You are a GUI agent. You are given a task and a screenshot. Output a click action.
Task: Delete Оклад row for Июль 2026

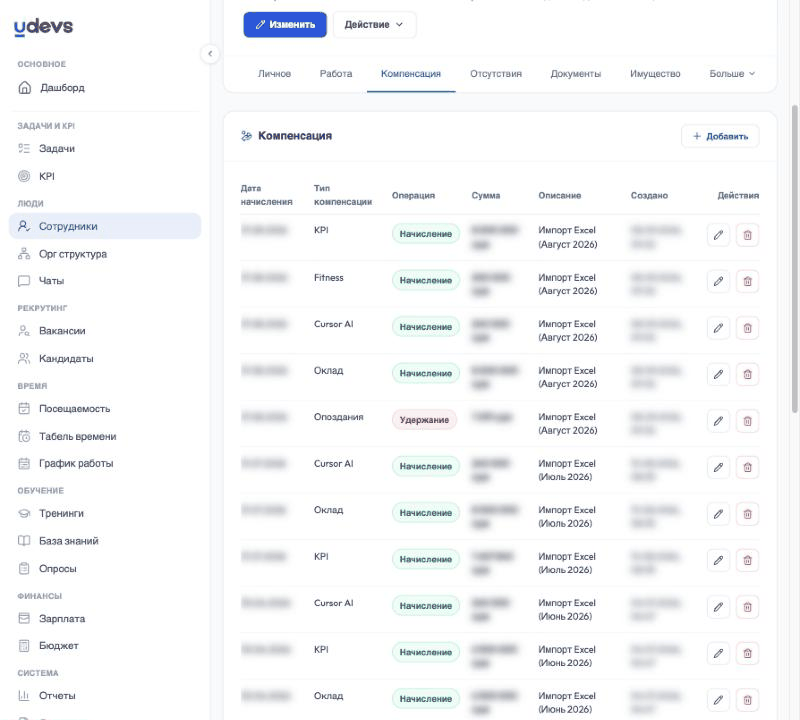[747, 514]
